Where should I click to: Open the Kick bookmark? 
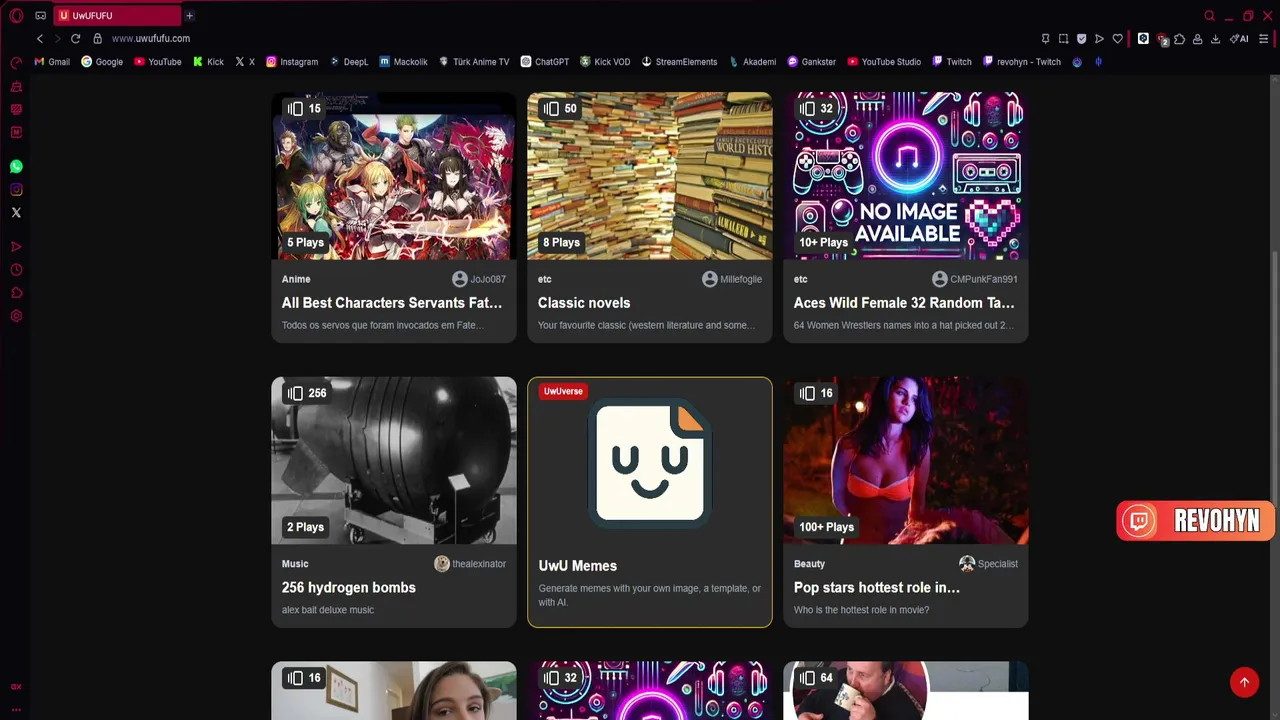208,62
